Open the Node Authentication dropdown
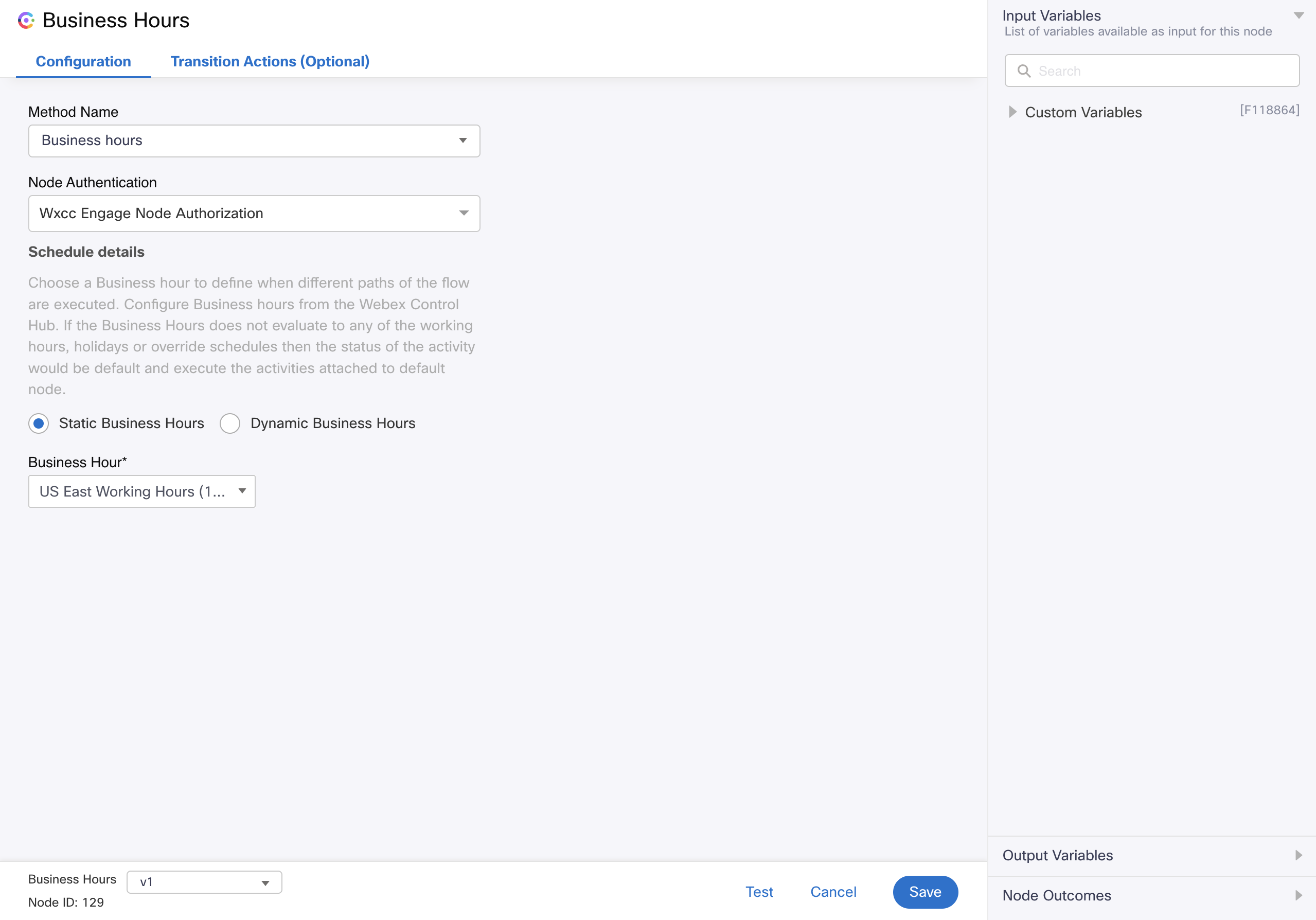This screenshot has height=920, width=1316. point(254,213)
